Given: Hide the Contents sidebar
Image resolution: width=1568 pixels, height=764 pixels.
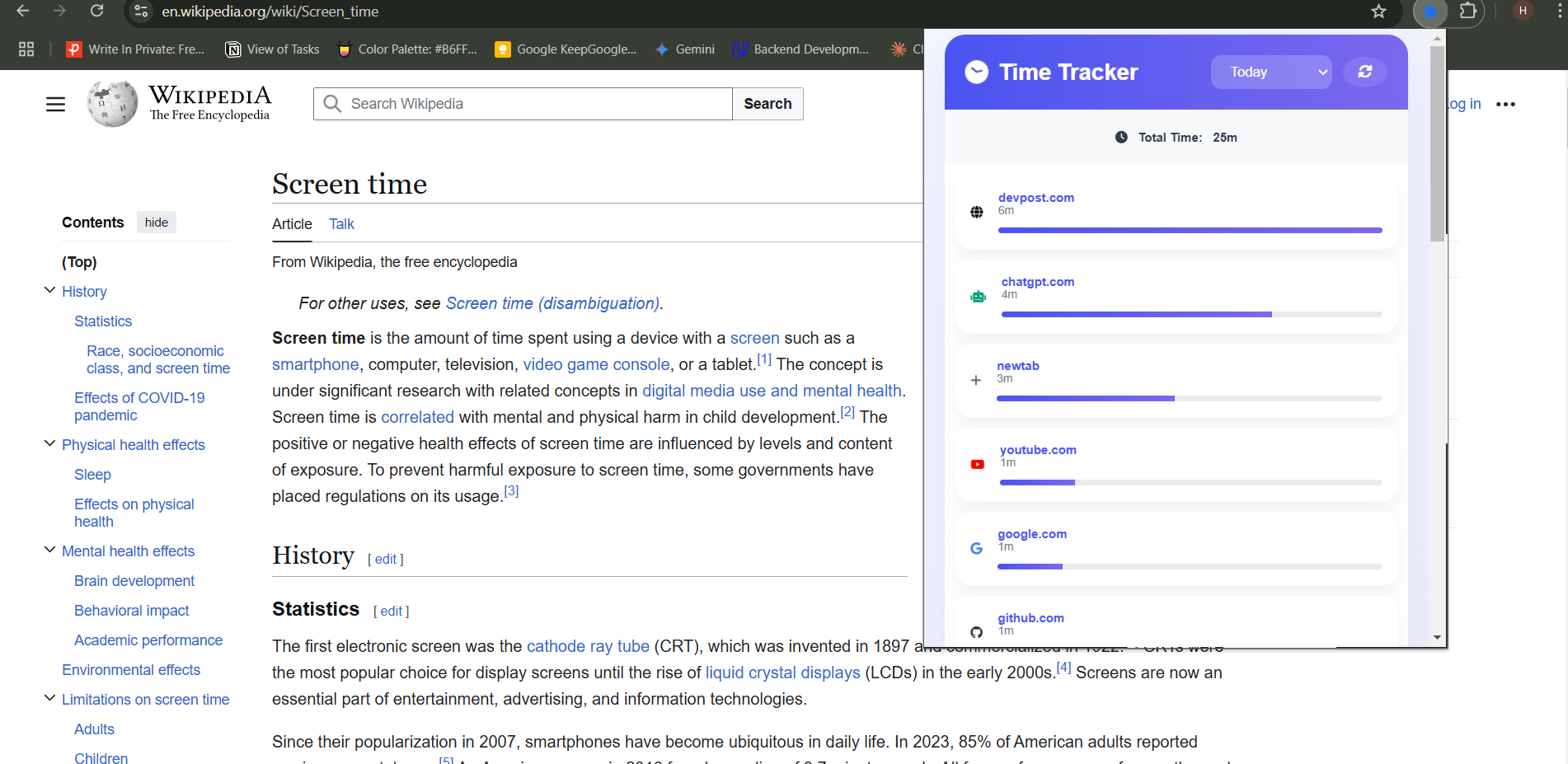Looking at the screenshot, I should 157,223.
